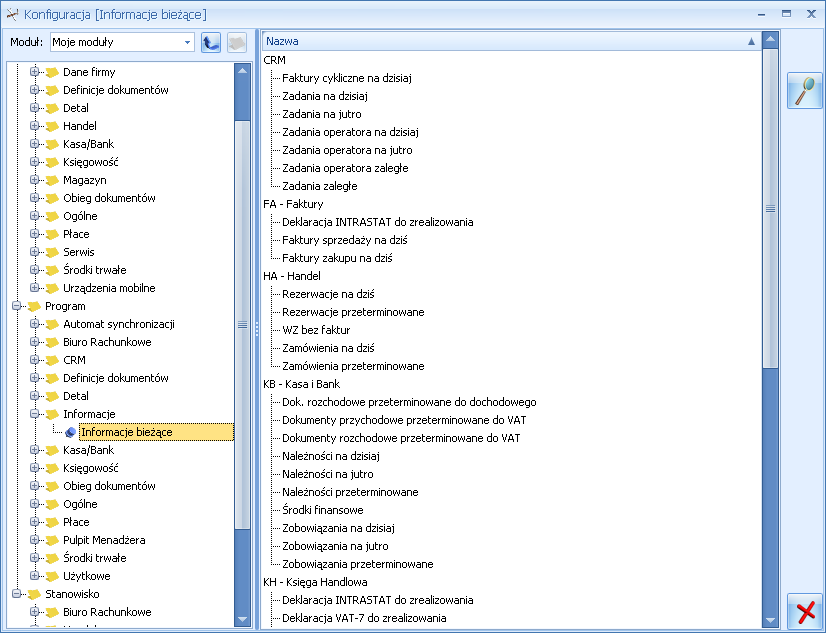Select Dok. rozchodowe przeterminowane do dochodowego
826x633 pixels.
pos(409,402)
